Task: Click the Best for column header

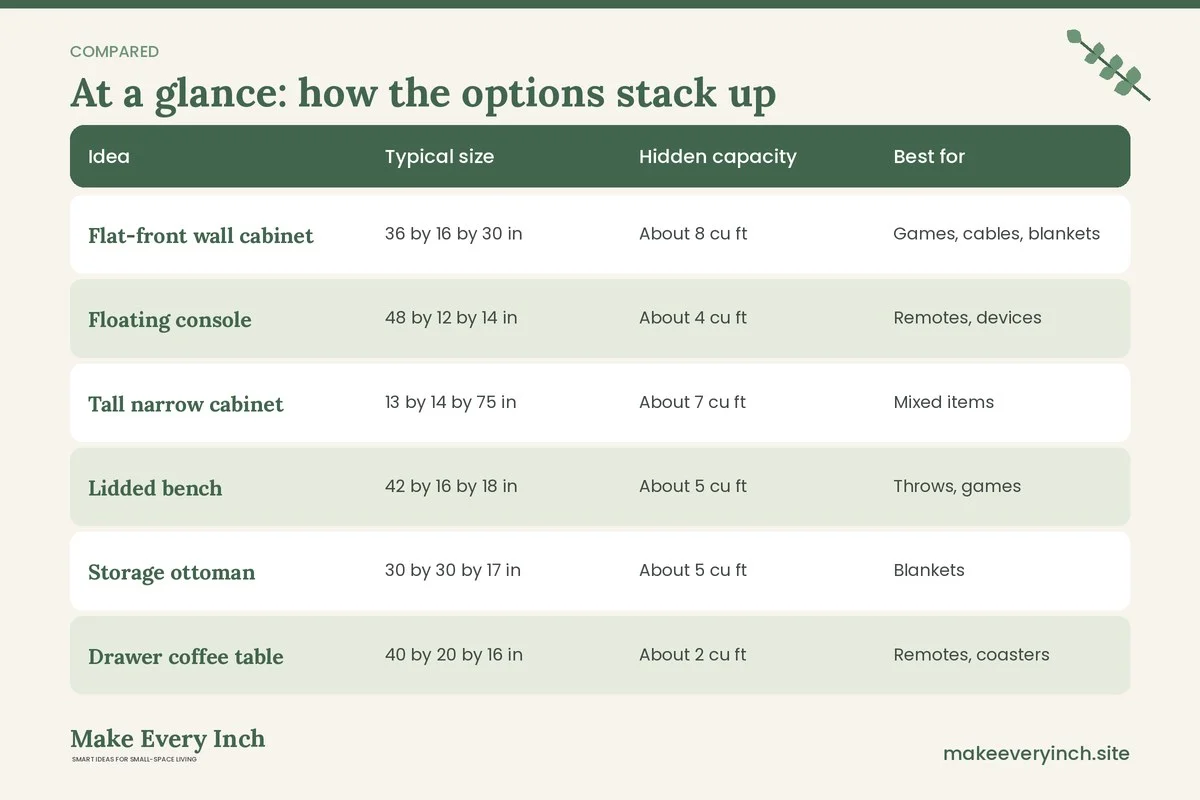Action: pos(929,156)
